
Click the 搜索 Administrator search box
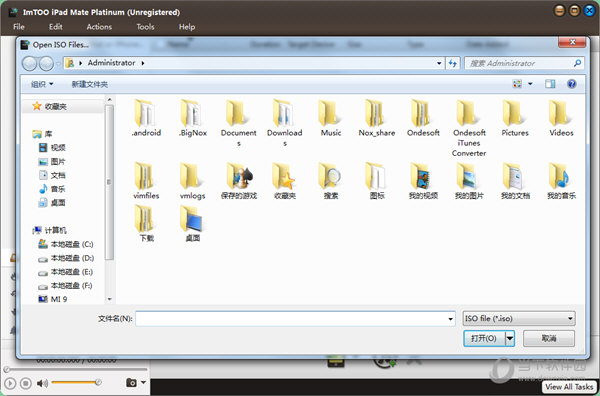tap(524, 63)
